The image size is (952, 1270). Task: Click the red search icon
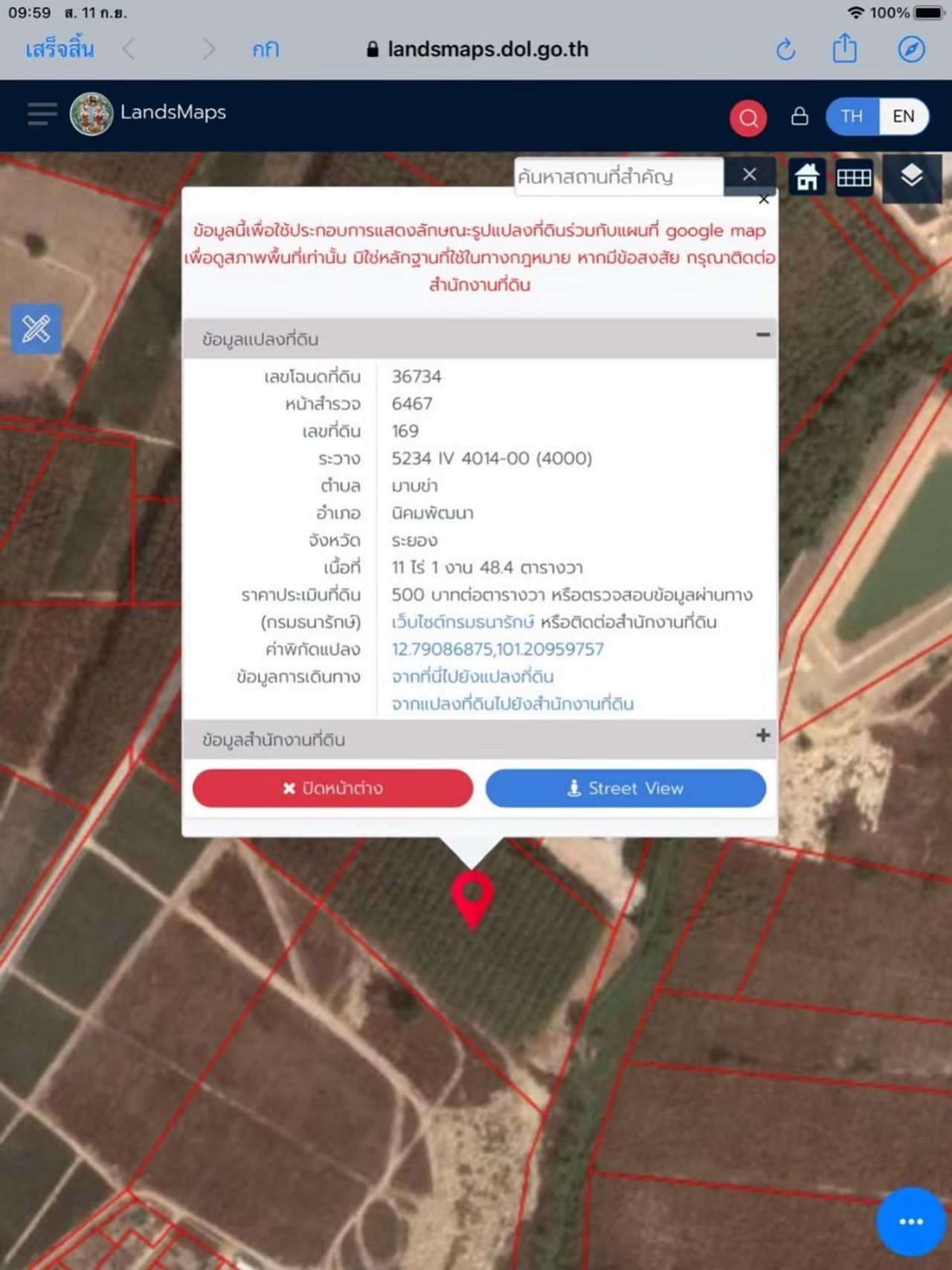[748, 118]
